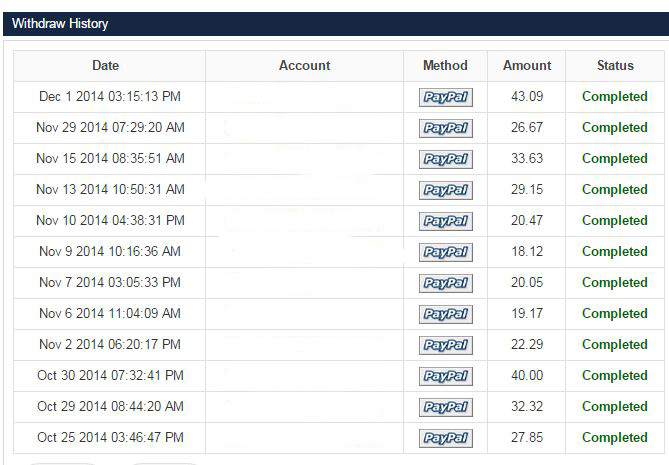
Task: Click Completed status in the 32.32 row
Action: tap(615, 407)
